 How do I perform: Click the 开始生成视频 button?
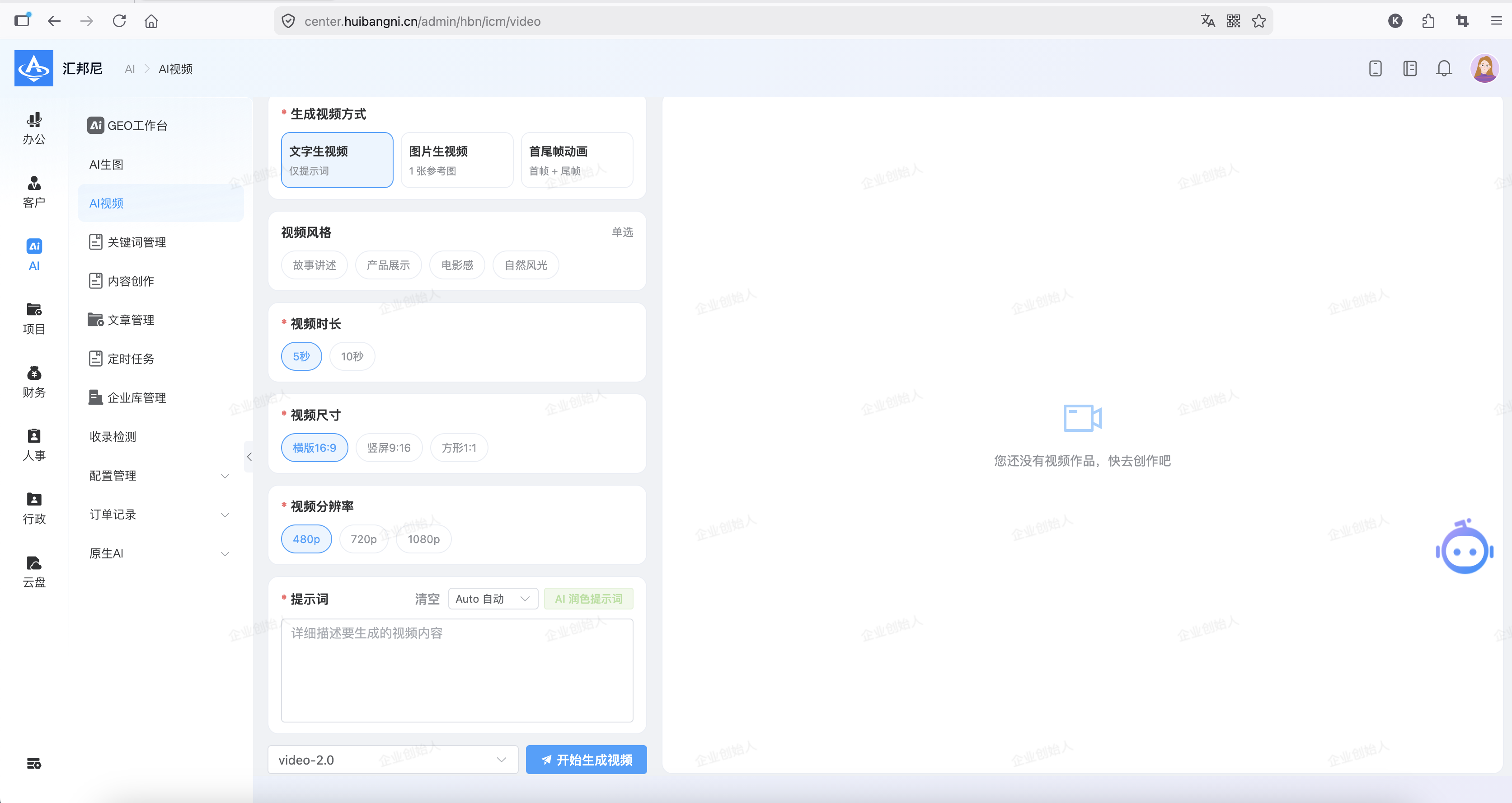tap(586, 760)
